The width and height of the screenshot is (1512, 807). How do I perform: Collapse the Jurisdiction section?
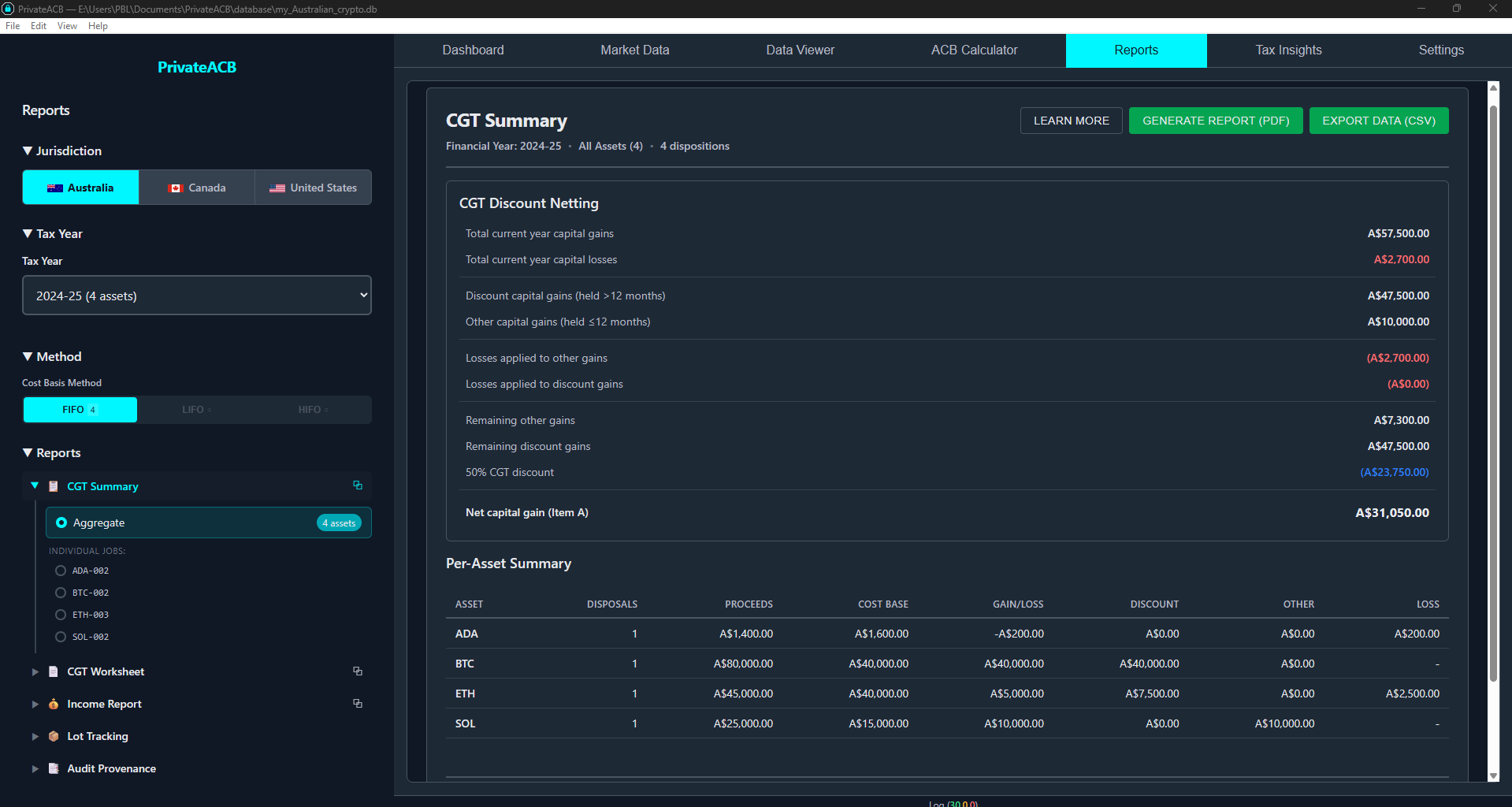pyautogui.click(x=28, y=151)
